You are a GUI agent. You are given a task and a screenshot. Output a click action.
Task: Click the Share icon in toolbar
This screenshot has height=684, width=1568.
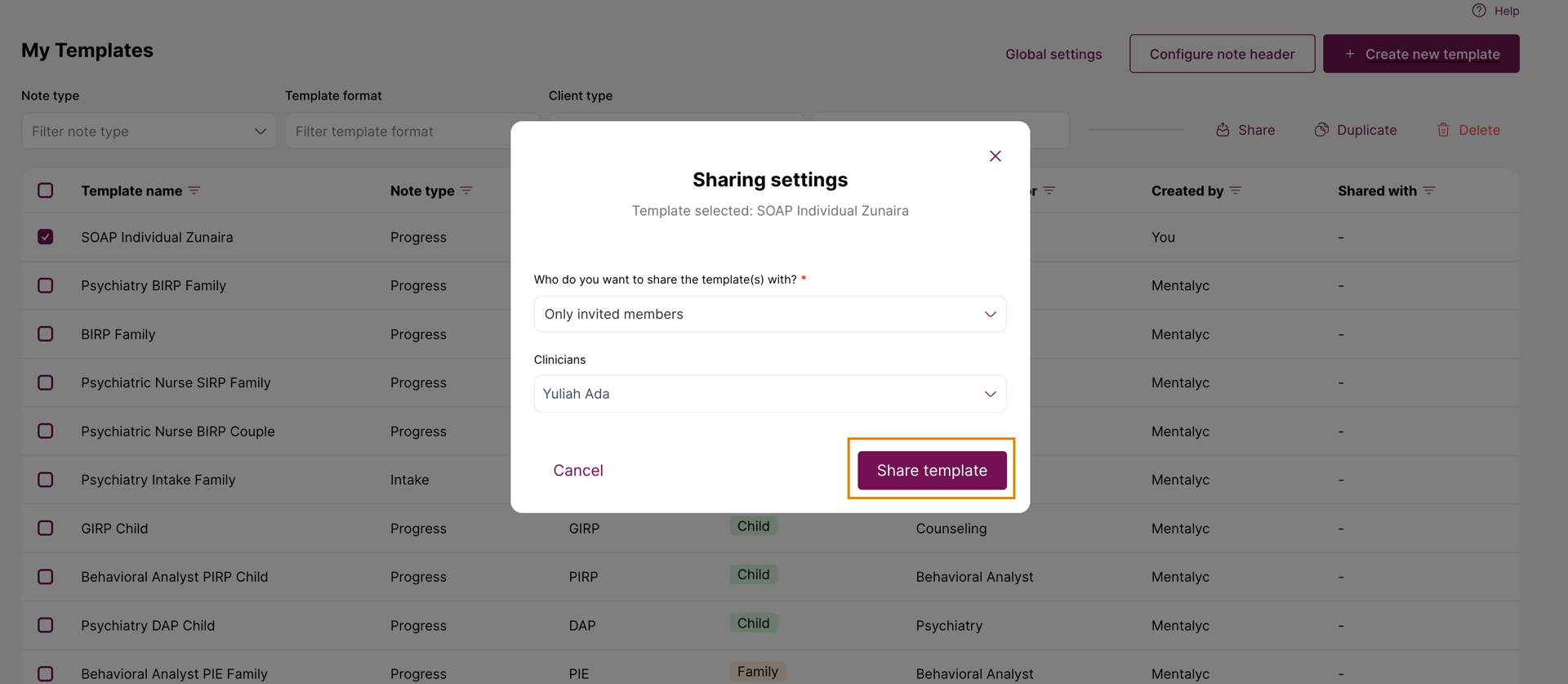pos(1223,130)
